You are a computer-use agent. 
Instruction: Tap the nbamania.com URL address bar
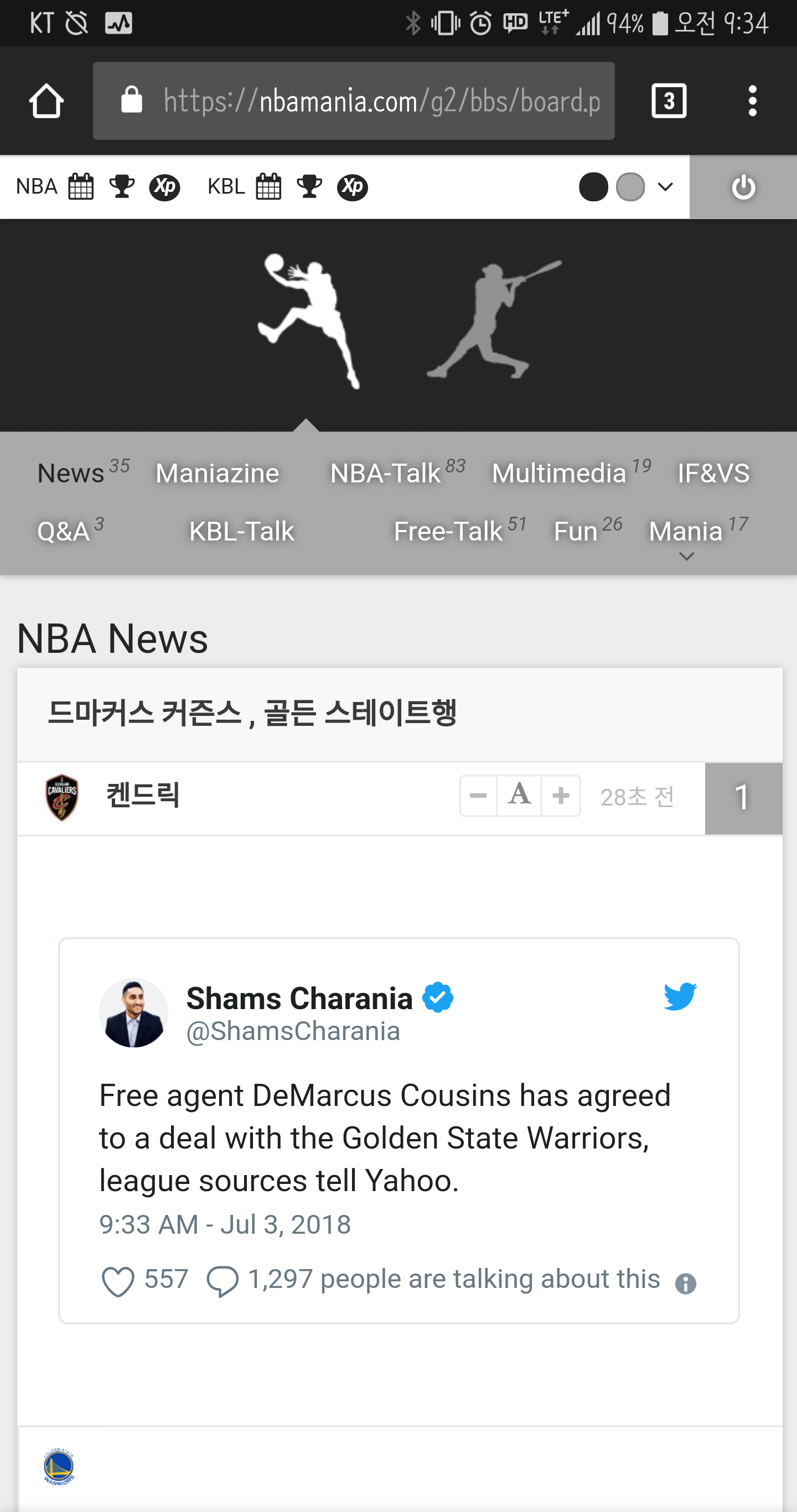pos(354,101)
